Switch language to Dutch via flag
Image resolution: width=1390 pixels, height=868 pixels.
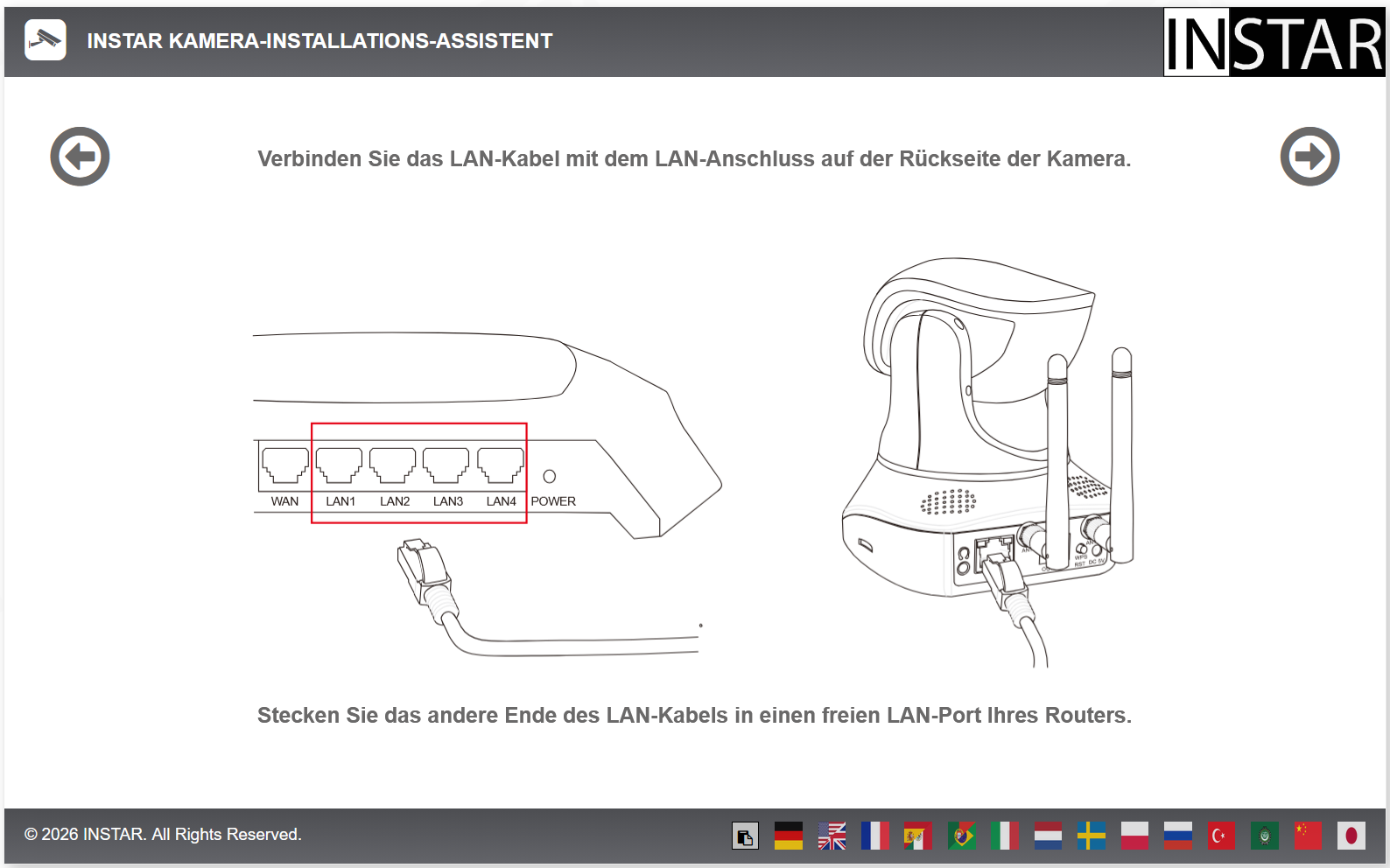[1048, 836]
